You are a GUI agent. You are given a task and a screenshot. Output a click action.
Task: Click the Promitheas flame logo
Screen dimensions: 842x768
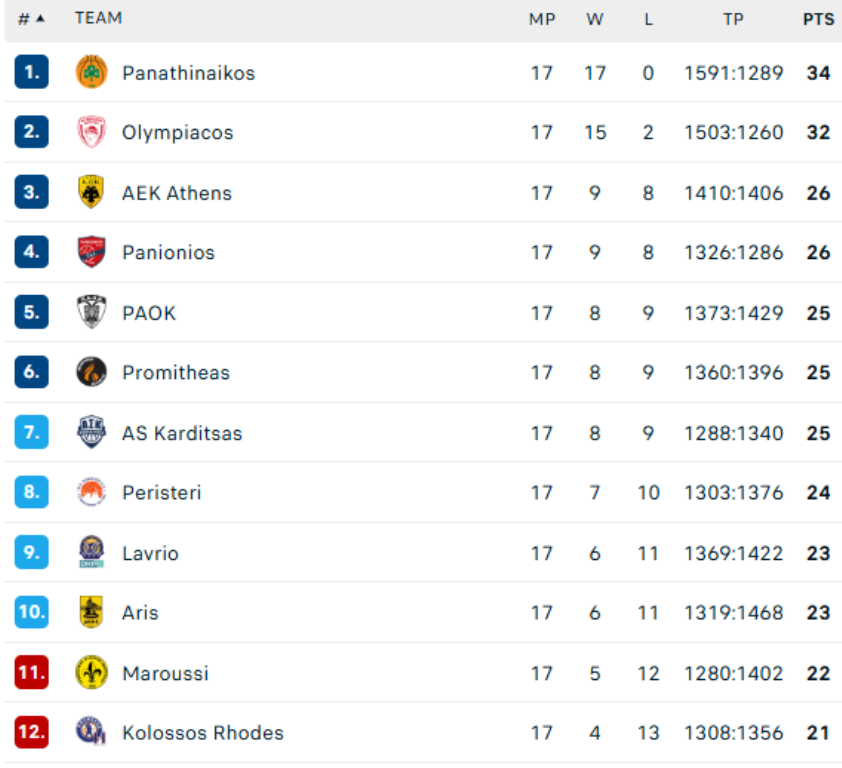pos(91,372)
